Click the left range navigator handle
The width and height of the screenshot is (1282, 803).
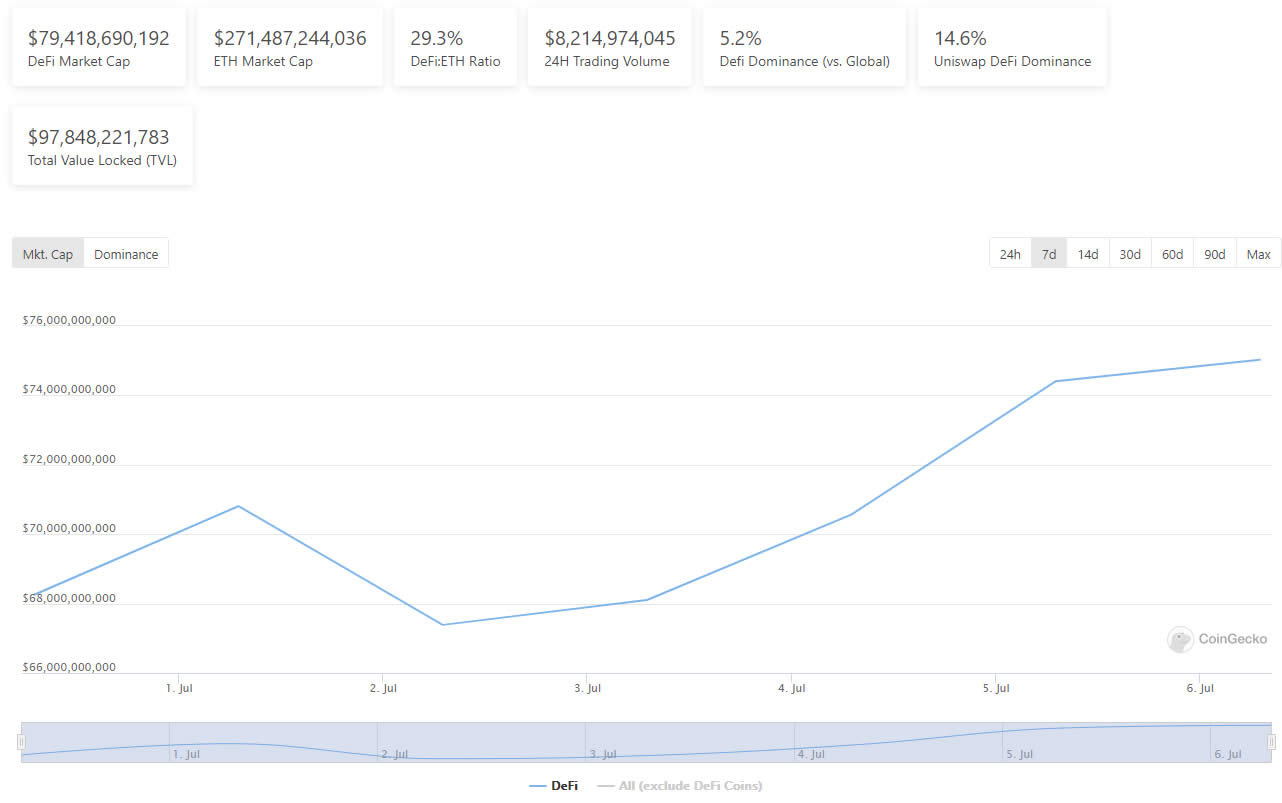[x=21, y=742]
